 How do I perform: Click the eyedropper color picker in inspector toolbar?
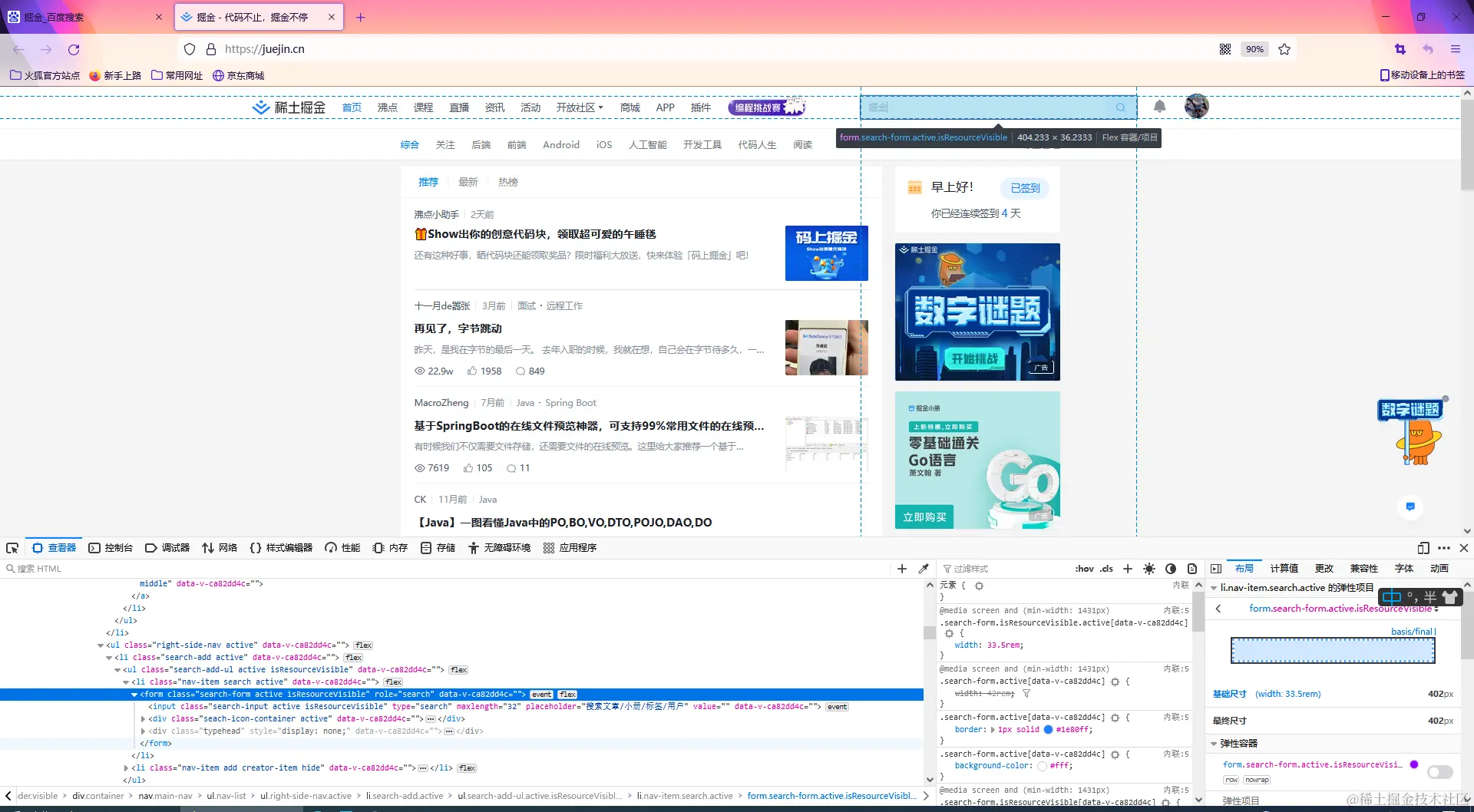(924, 569)
